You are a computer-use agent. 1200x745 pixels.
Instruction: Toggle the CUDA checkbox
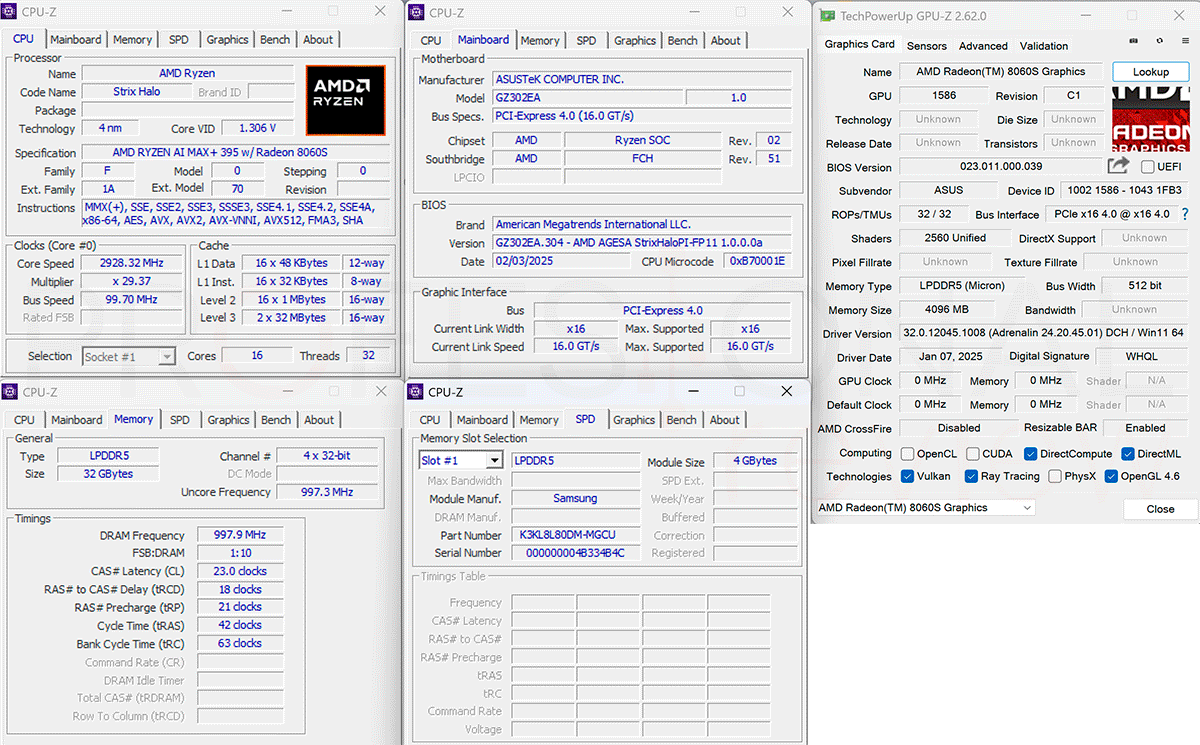972,454
